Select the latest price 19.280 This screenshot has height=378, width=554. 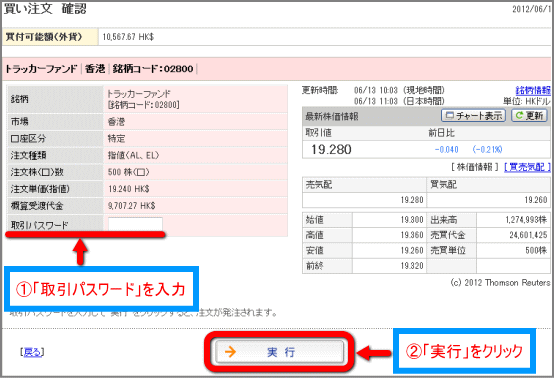(331, 149)
